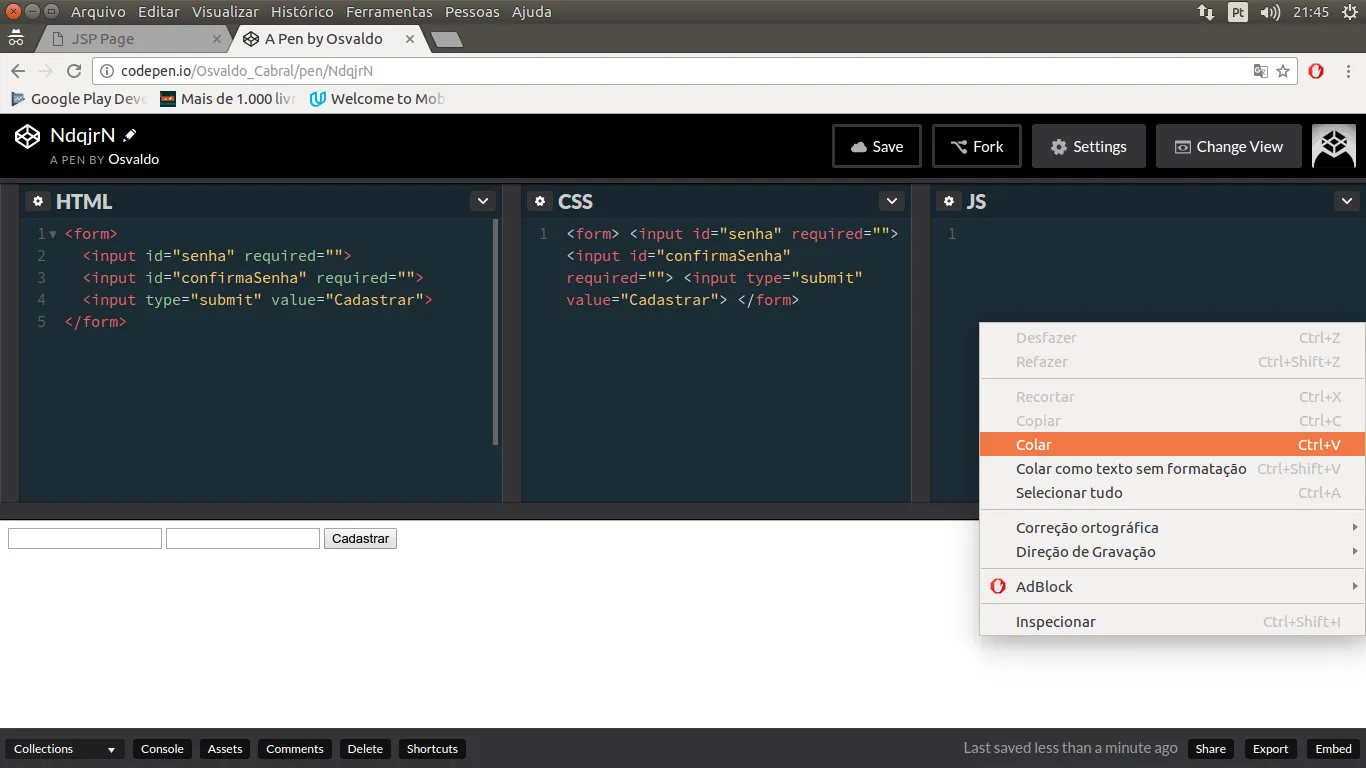
Task: Expand the HTML panel dropdown chevron
Action: 483,201
